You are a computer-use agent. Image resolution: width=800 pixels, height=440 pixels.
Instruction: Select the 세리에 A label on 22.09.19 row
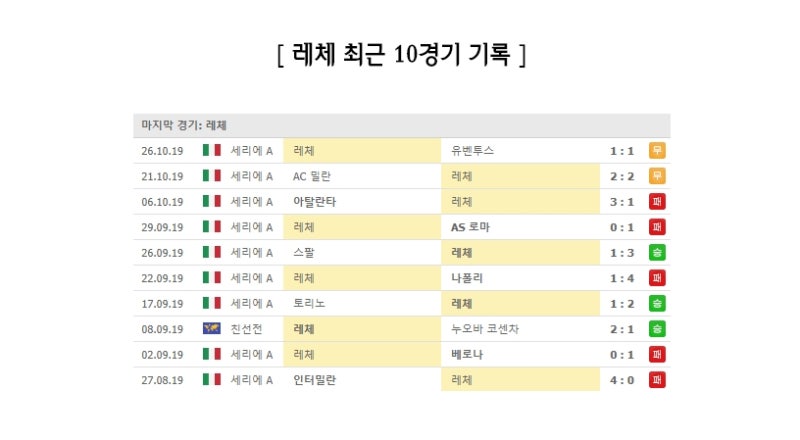point(252,278)
